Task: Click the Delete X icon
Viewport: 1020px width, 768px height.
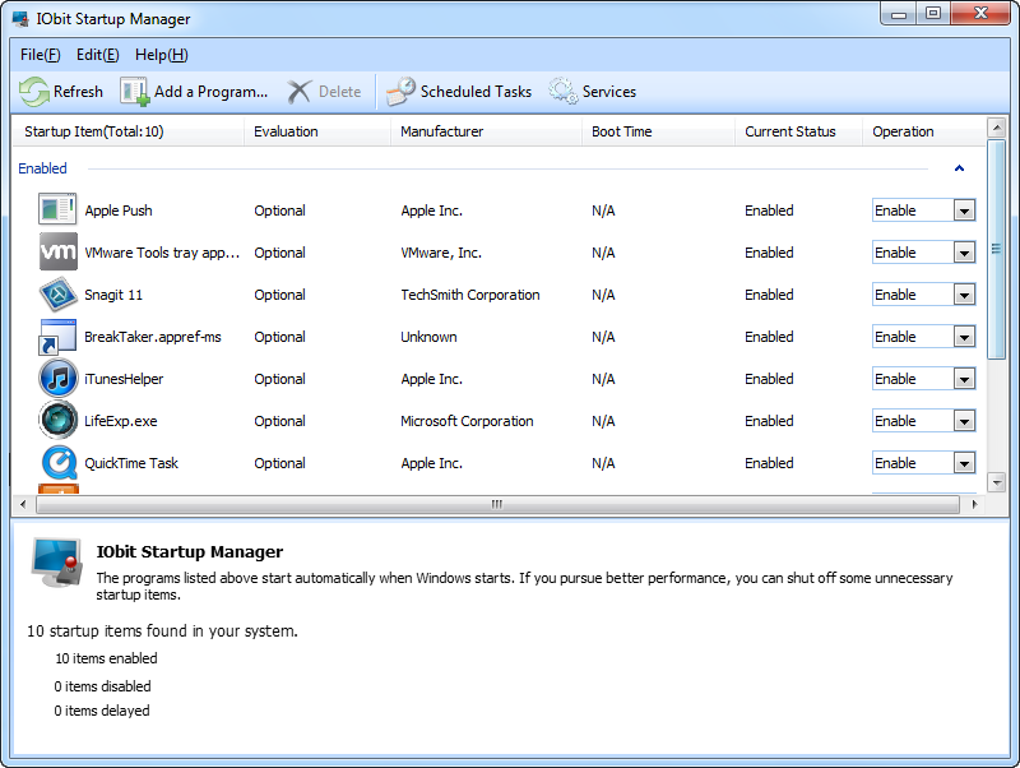Action: click(299, 92)
